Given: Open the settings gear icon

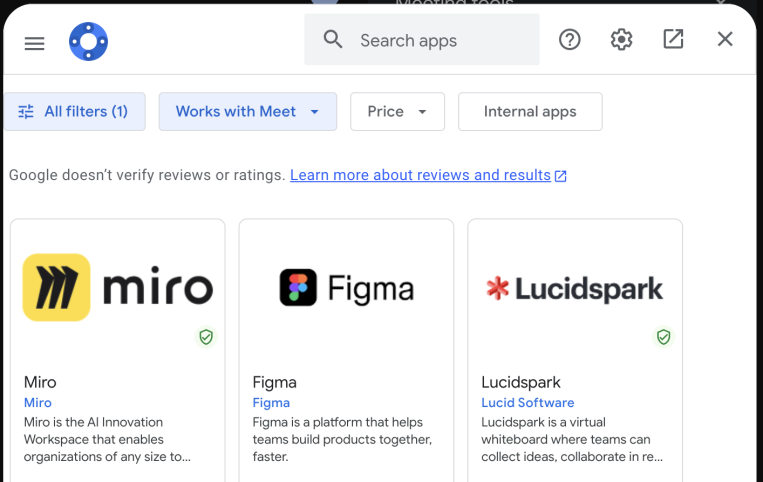Looking at the screenshot, I should [x=621, y=39].
